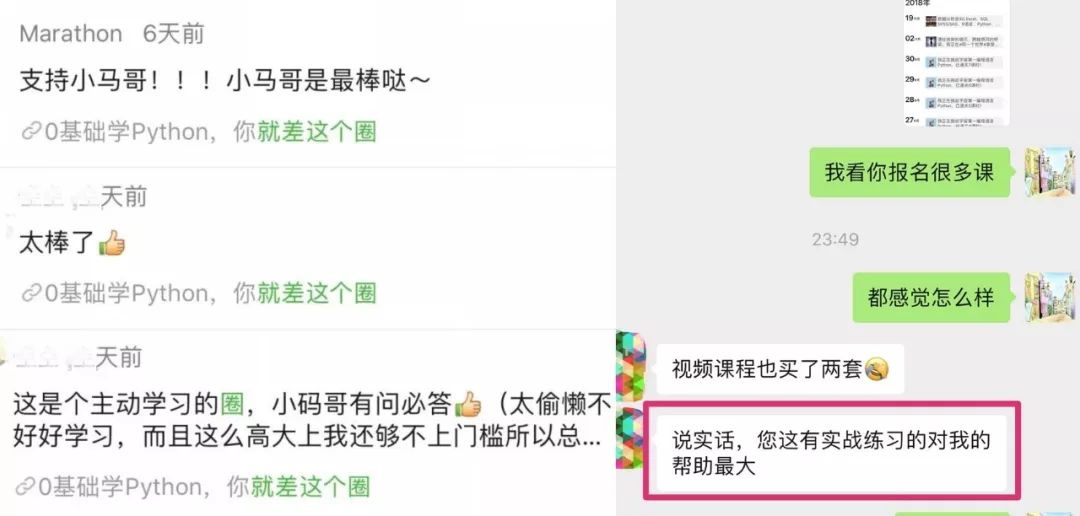Select the 我看你报名很多课 message bubble
The width and height of the screenshot is (1080, 516).
tap(909, 172)
